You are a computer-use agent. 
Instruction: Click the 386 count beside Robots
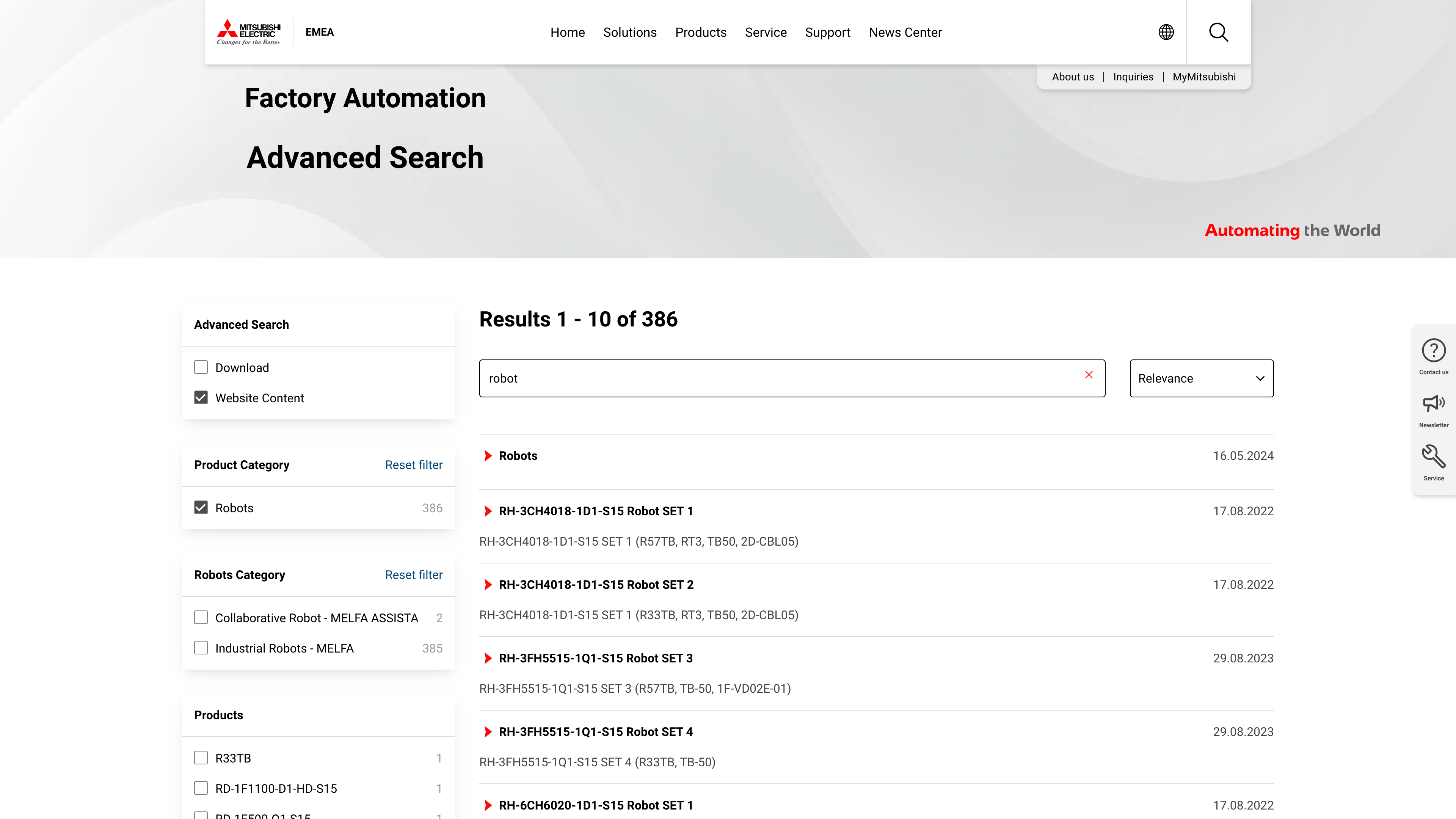pyautogui.click(x=432, y=508)
